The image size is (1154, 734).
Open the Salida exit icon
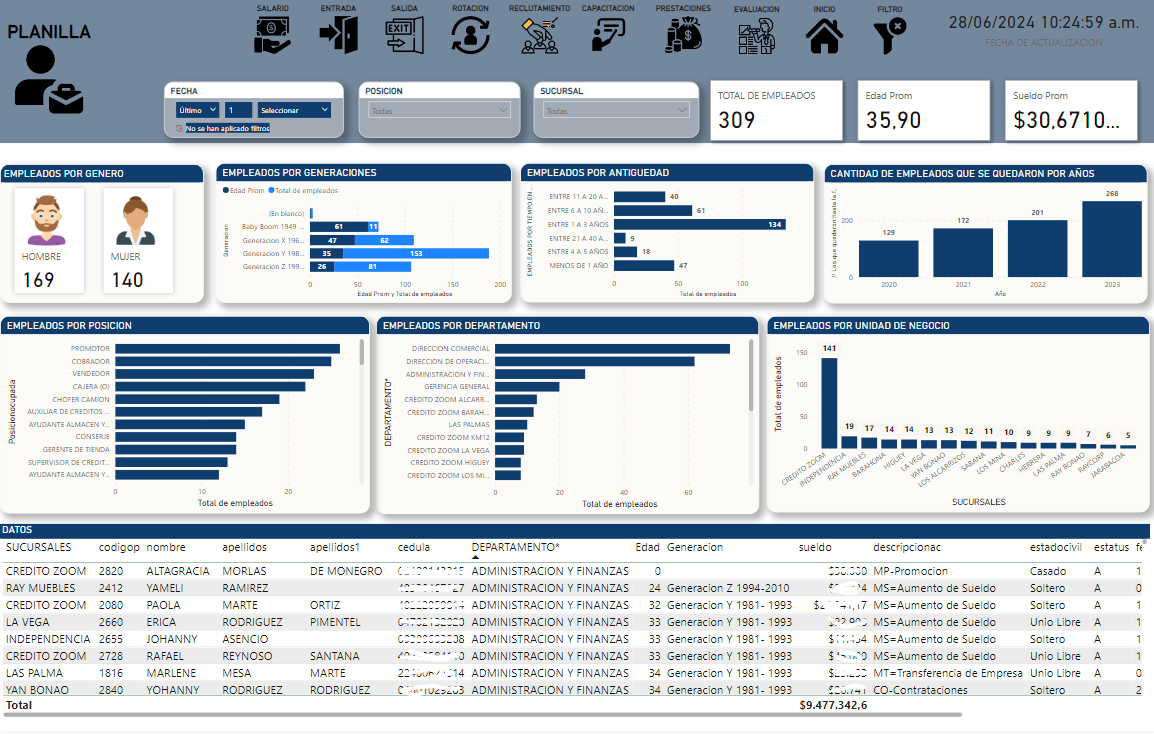tap(404, 36)
